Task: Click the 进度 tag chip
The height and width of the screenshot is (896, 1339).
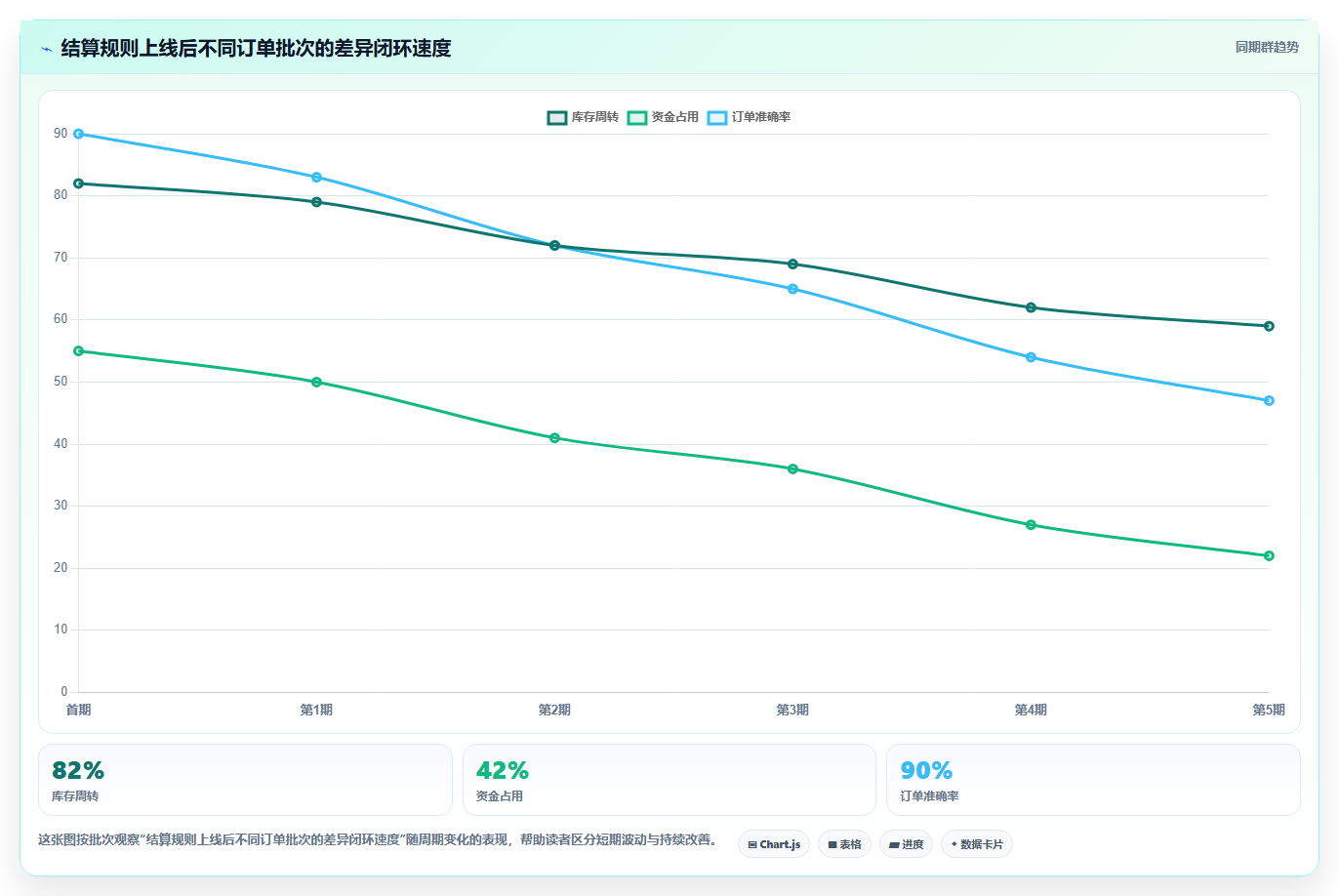Action: (x=906, y=844)
